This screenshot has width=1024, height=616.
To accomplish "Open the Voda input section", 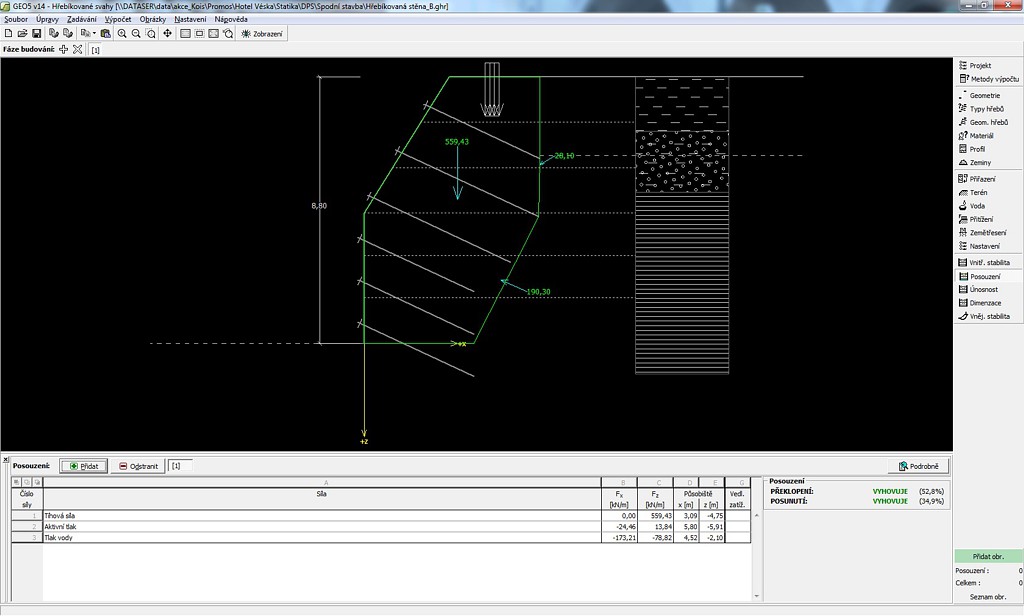I will (977, 206).
